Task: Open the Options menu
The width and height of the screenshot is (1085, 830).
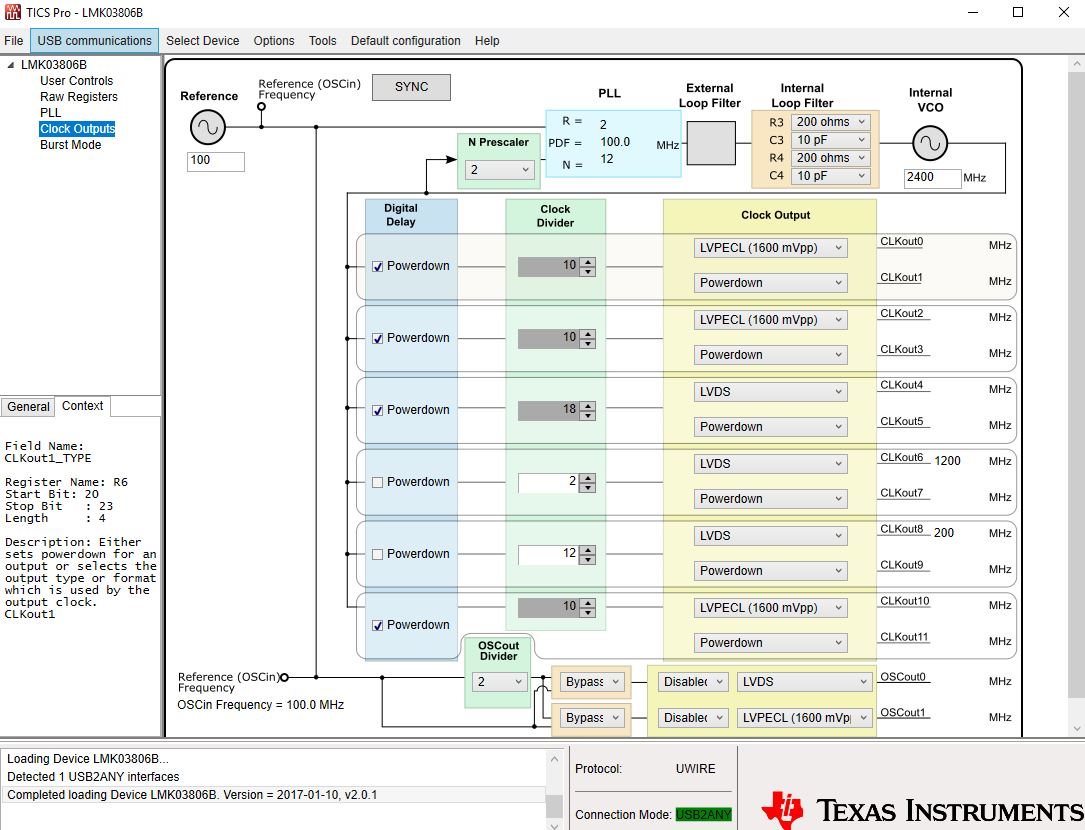Action: click(273, 41)
